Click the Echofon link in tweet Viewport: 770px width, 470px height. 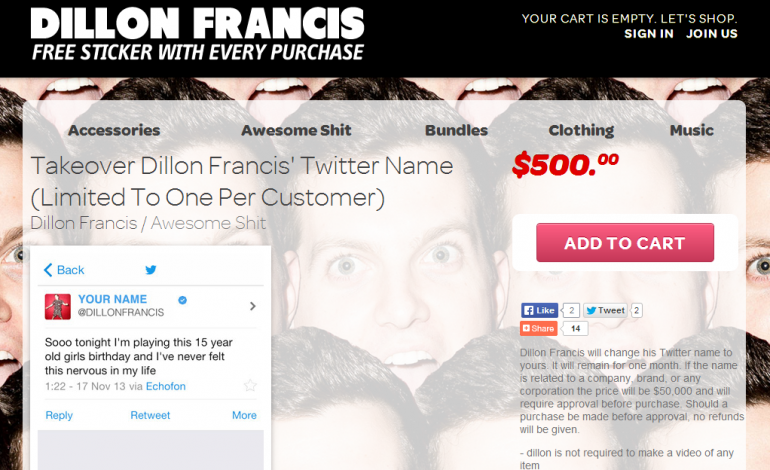(x=165, y=387)
